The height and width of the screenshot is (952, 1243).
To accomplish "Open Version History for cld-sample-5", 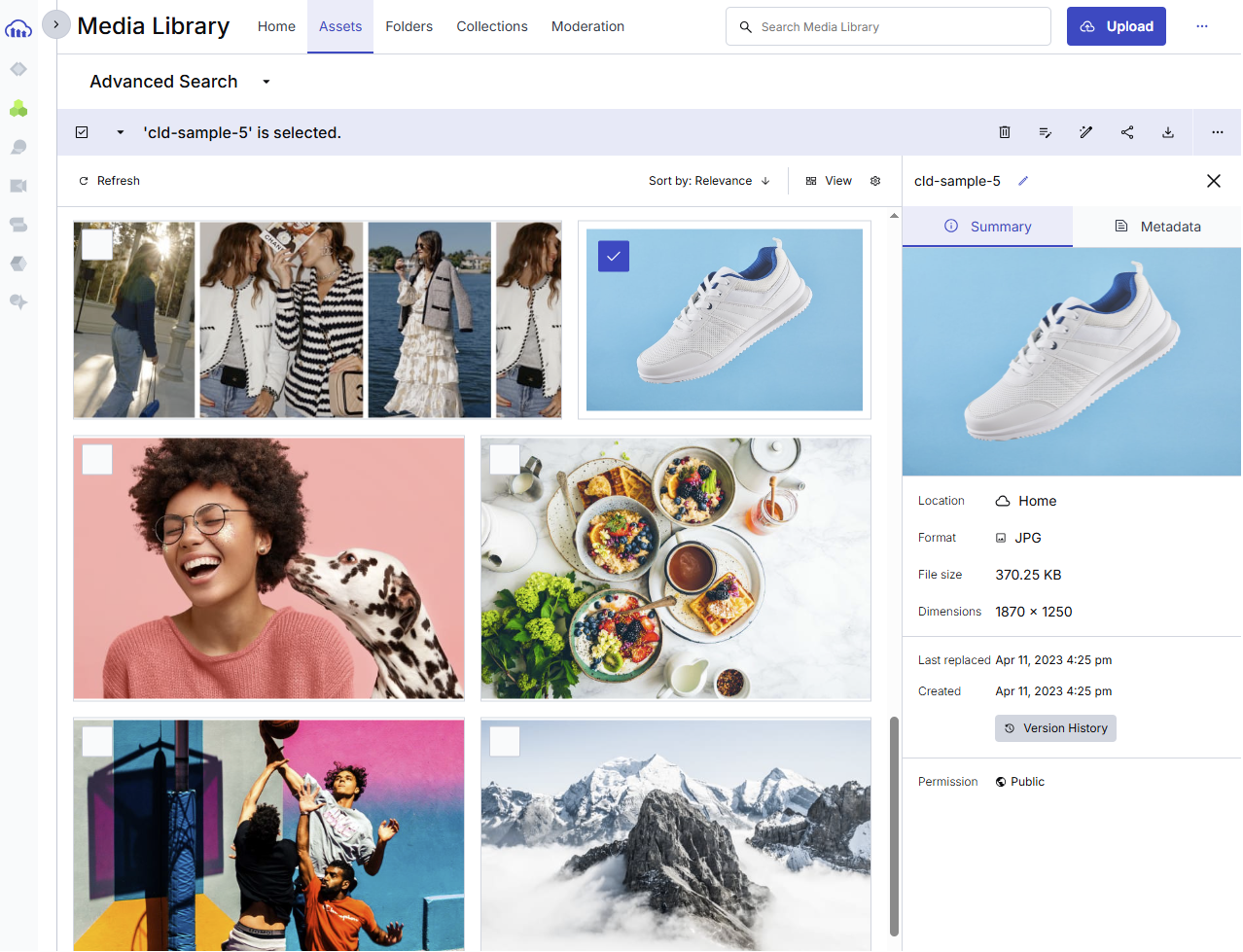I will [x=1055, y=727].
